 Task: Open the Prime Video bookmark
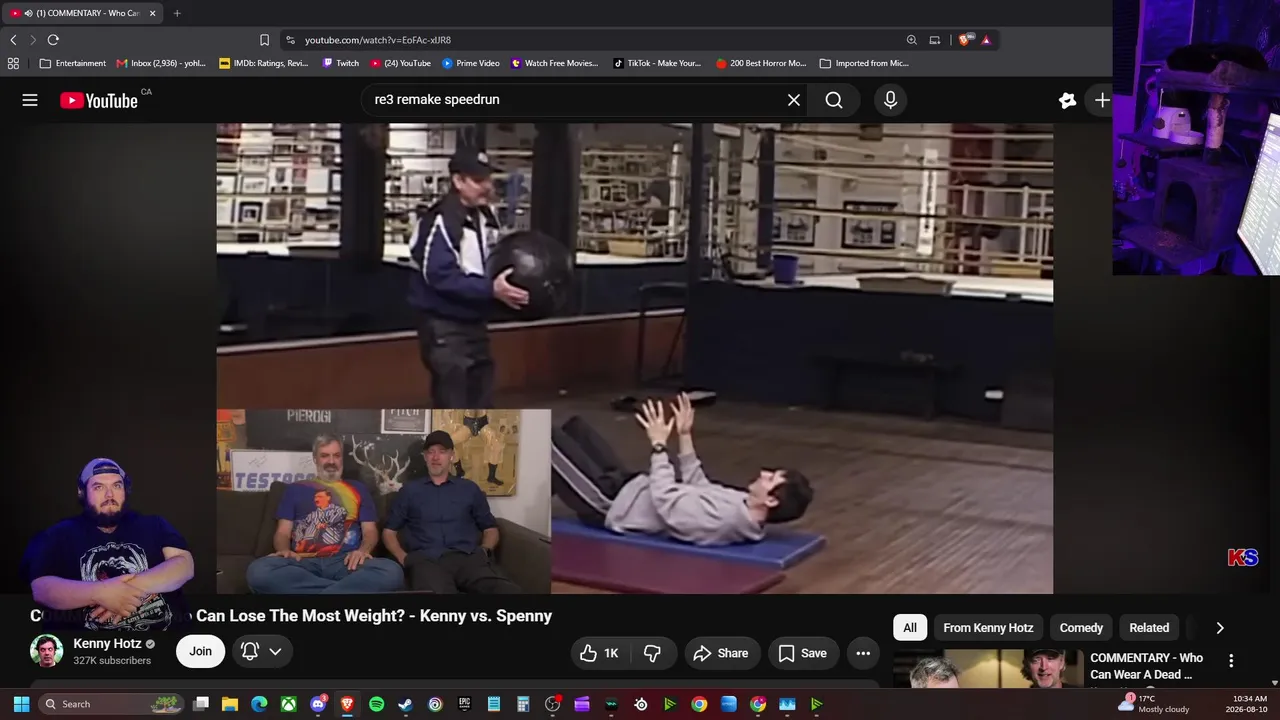coord(471,63)
